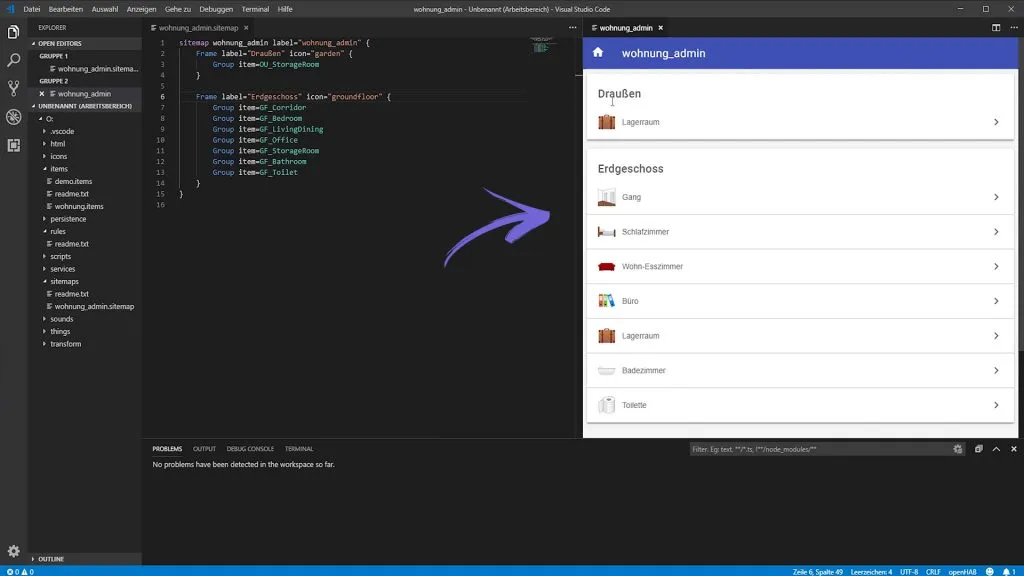This screenshot has height=576, width=1024.
Task: Open the feedback smiley in status bar
Action: pos(989,571)
